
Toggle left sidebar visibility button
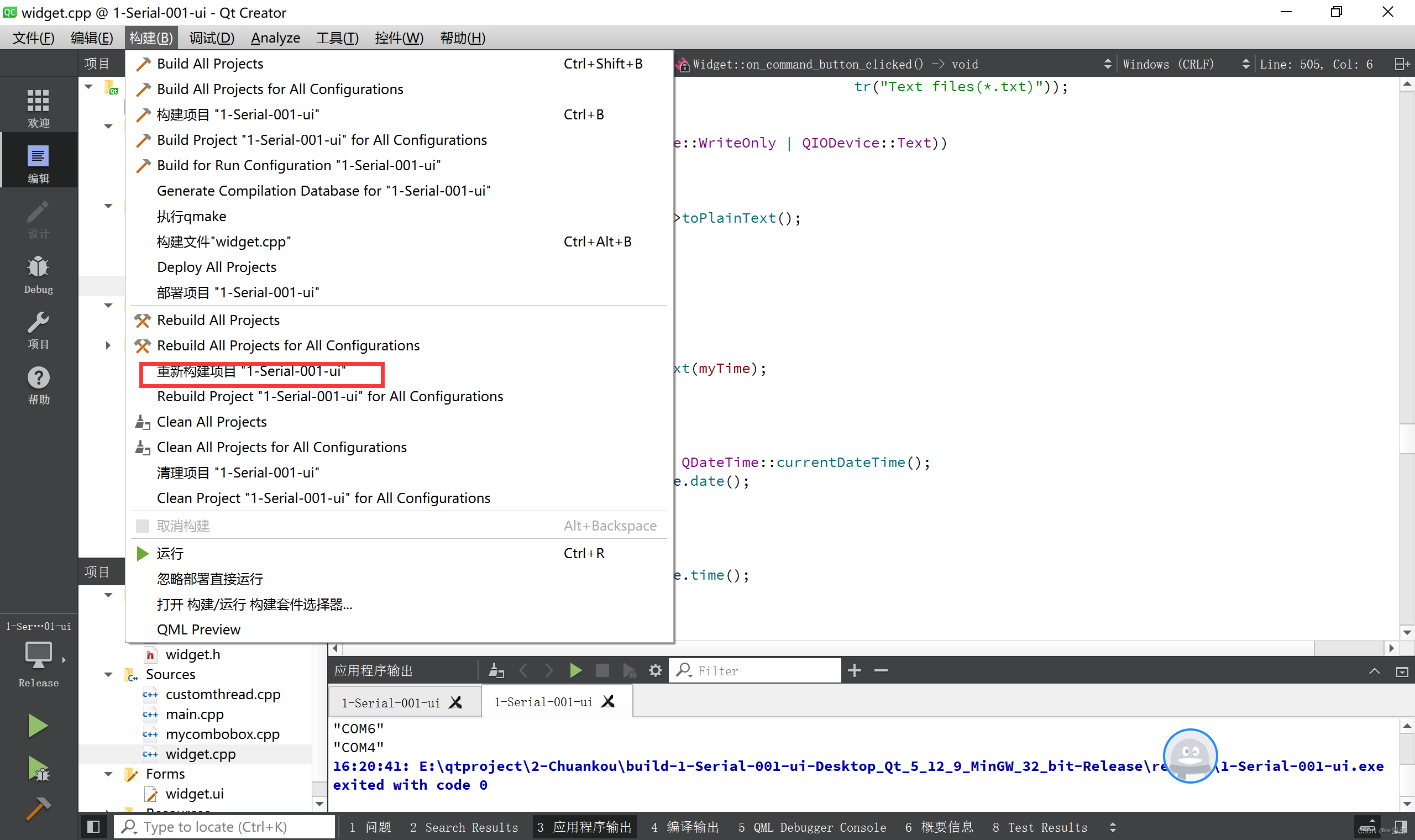[x=93, y=827]
